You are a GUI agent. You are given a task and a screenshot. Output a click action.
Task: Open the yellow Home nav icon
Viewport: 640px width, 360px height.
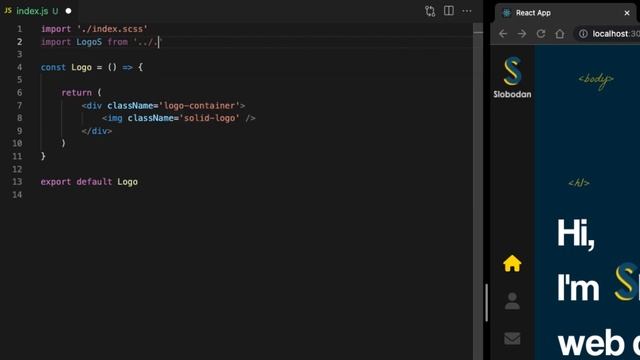512,263
